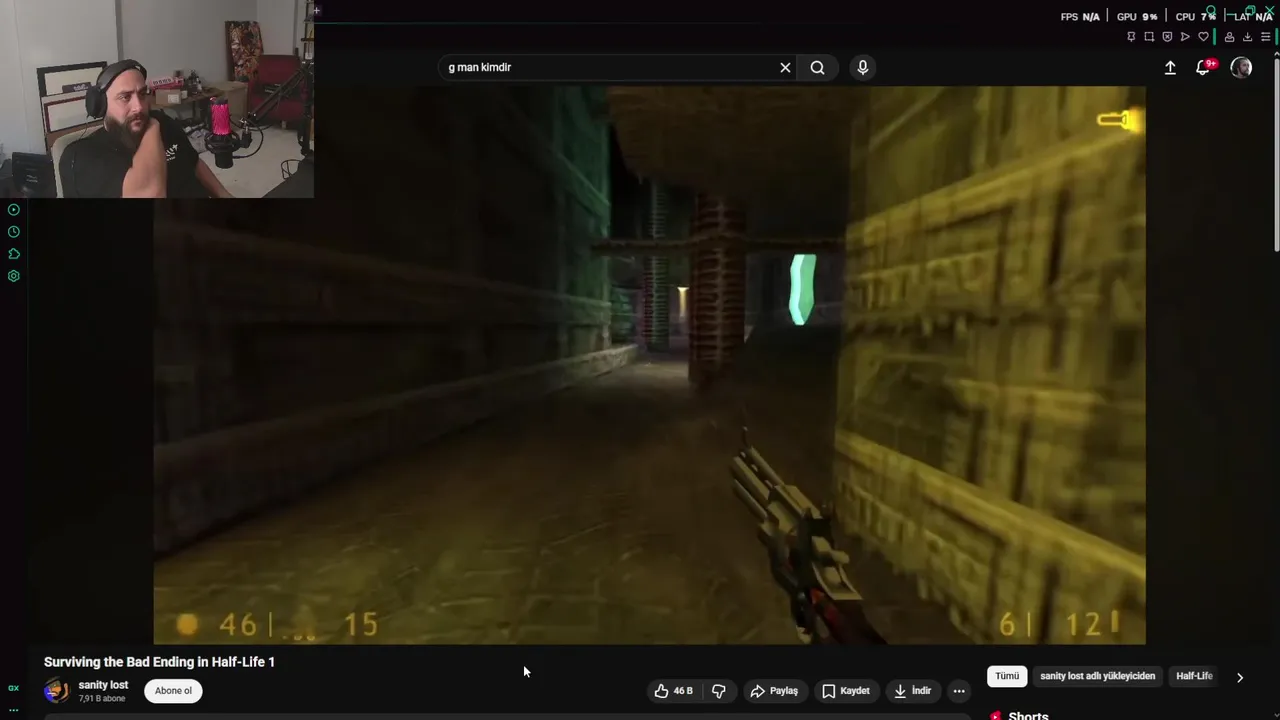Click the pin icon in browser toolbar
The height and width of the screenshot is (720, 1280).
point(1131,37)
